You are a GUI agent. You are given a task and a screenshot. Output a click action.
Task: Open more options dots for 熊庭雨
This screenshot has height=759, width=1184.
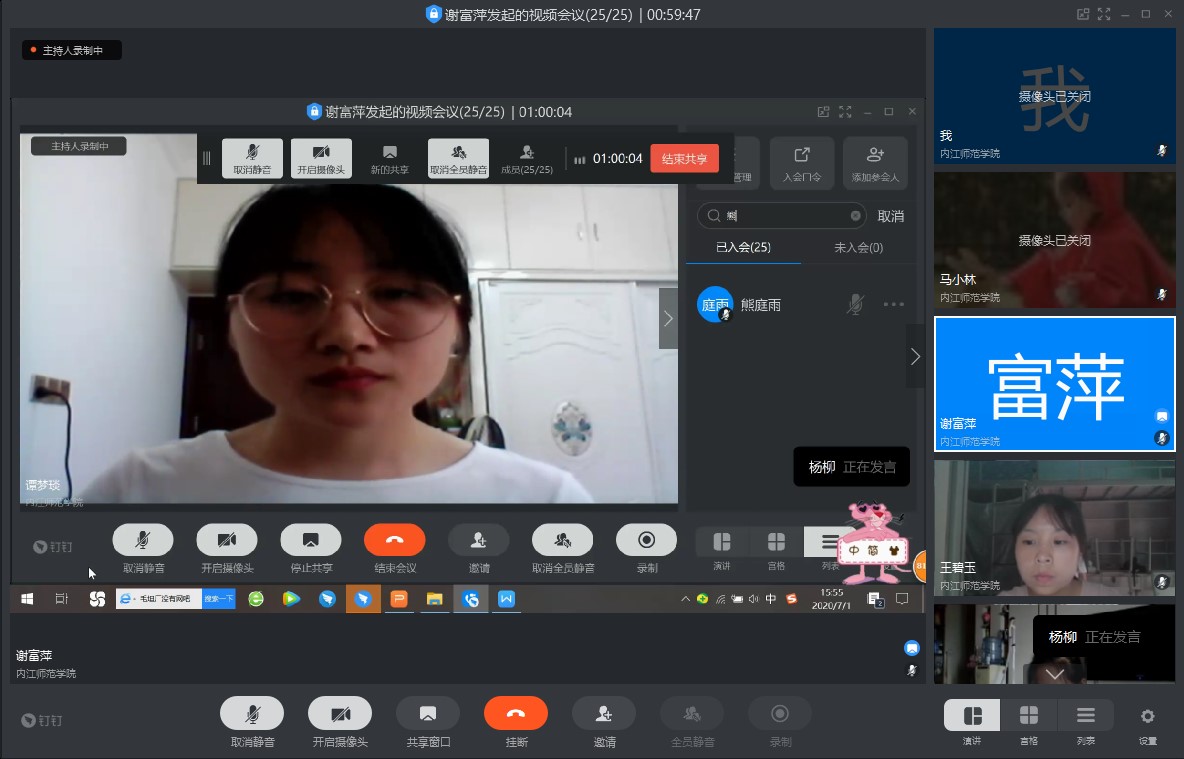point(893,304)
